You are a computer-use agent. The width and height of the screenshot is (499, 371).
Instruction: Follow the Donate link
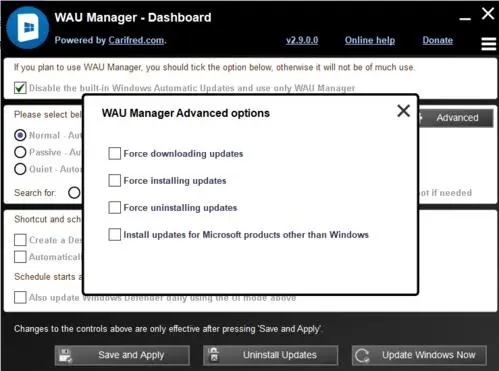438,40
